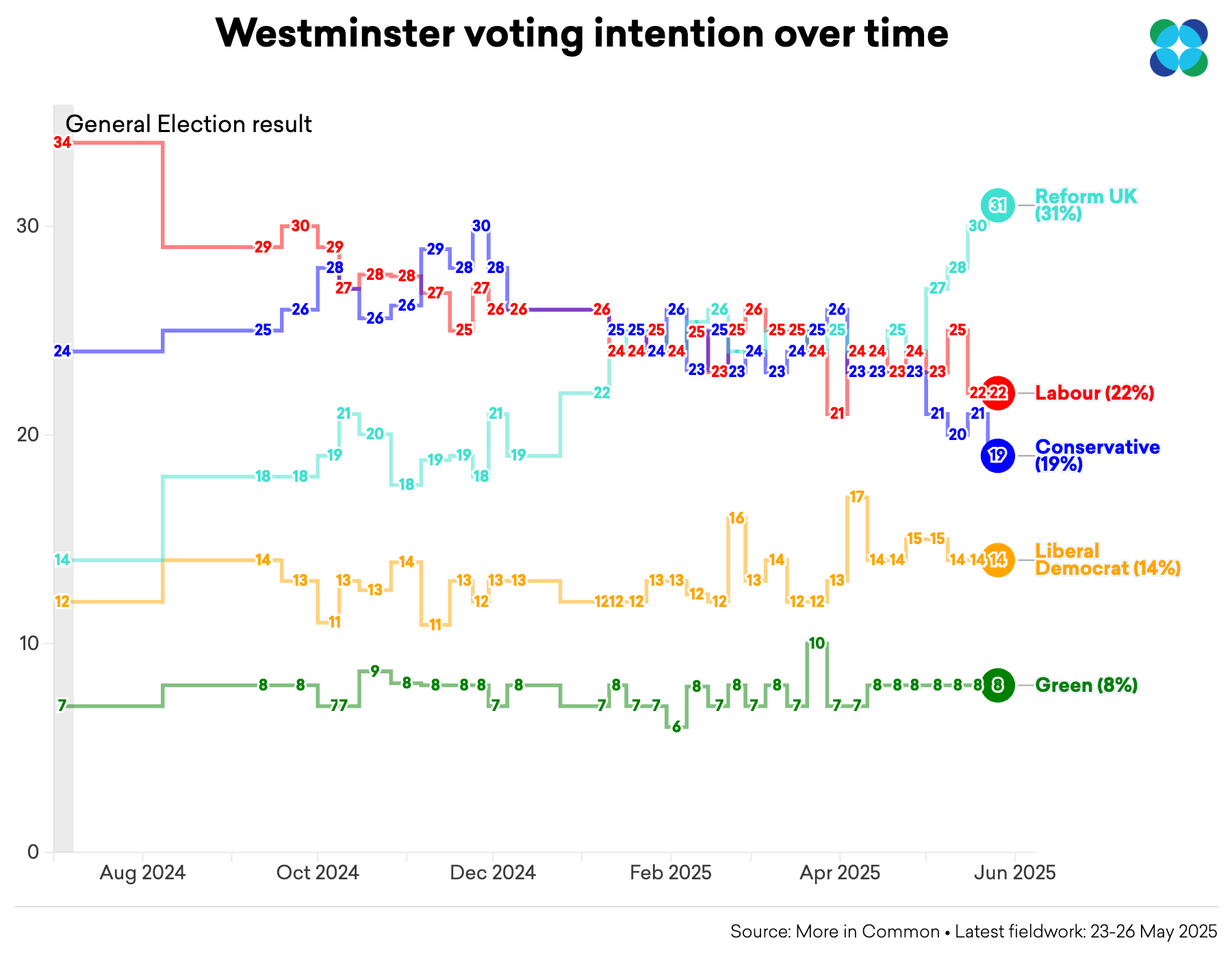Select the Liberal Democrat (14%) legend label
This screenshot has height=958, width=1232.
(x=1107, y=560)
